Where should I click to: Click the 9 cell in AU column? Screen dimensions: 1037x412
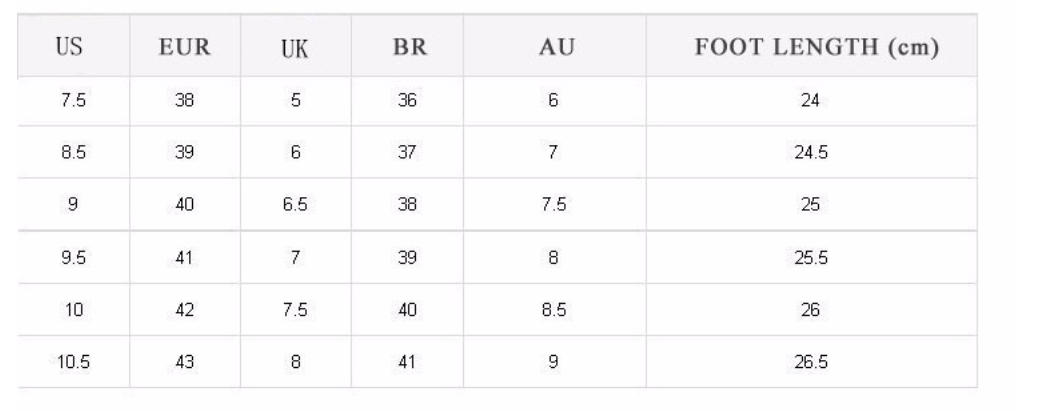point(552,362)
